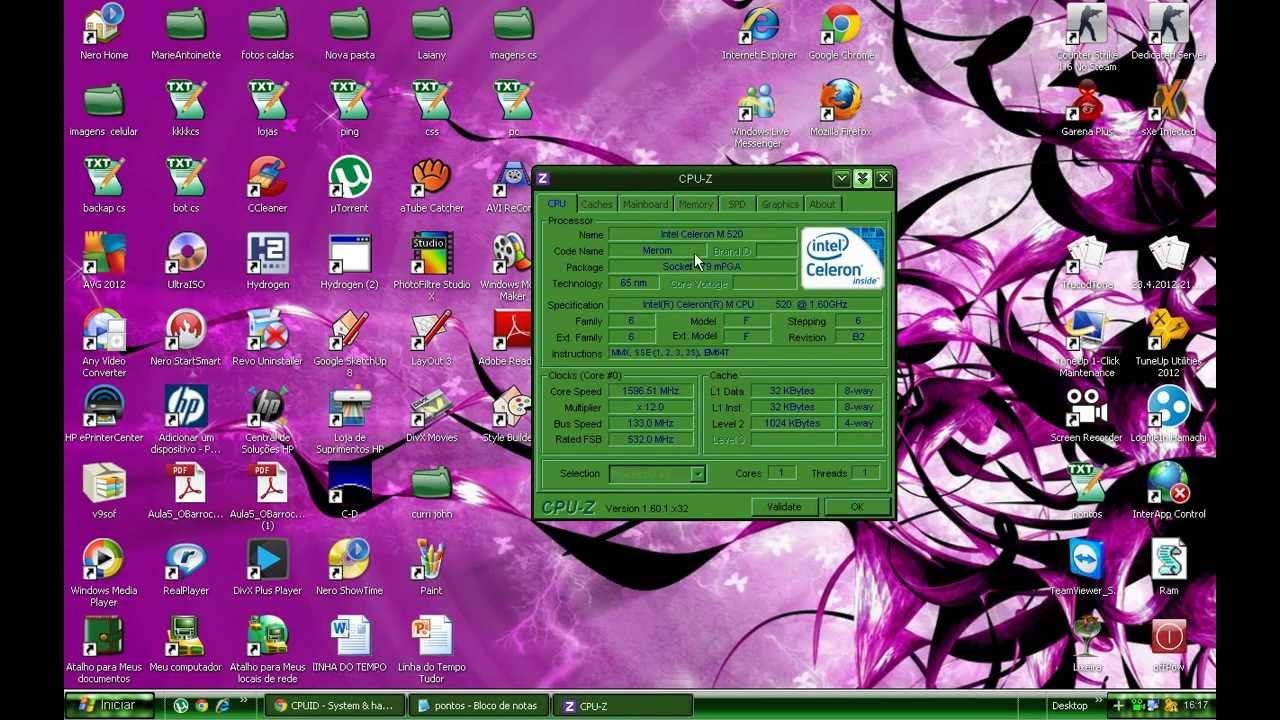Open the Memory tab in CPU-Z
This screenshot has width=1280, height=720.
695,204
